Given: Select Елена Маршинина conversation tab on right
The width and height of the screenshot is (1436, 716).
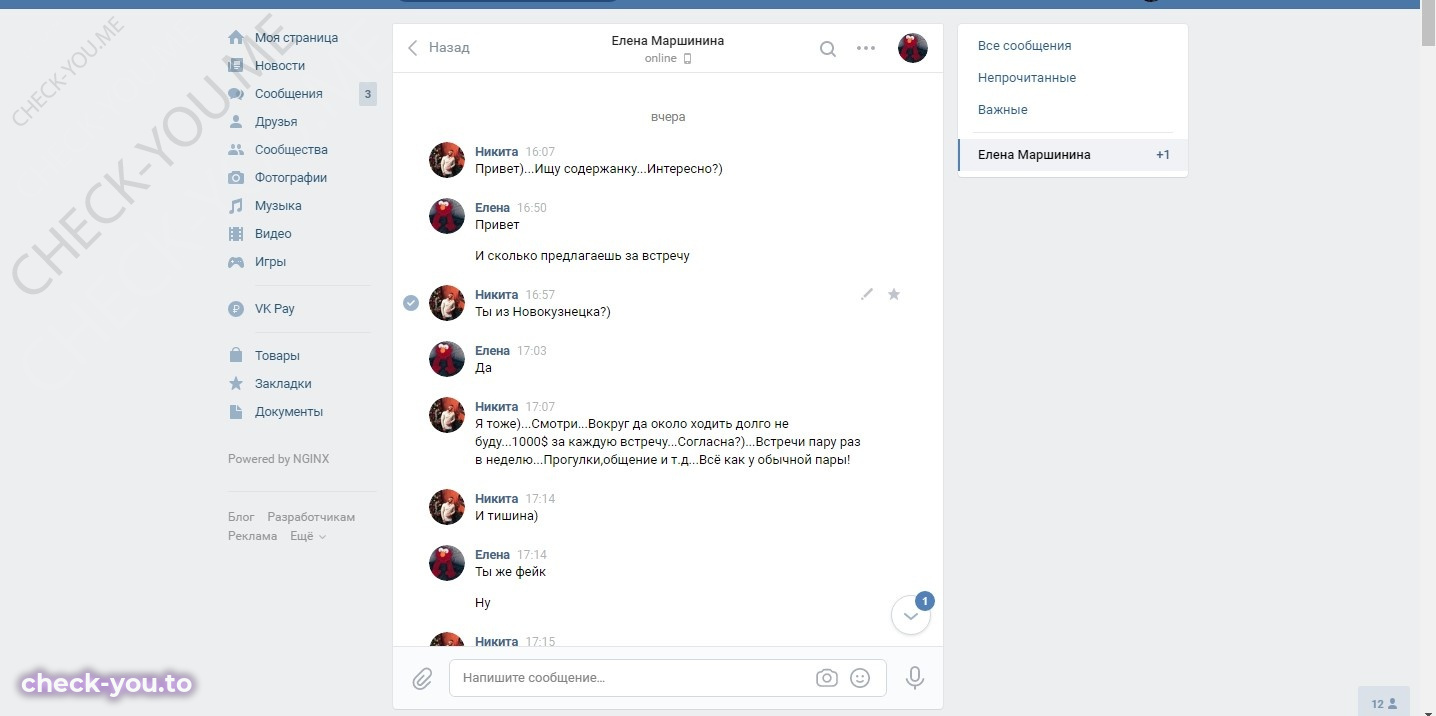Looking at the screenshot, I should click(1073, 155).
